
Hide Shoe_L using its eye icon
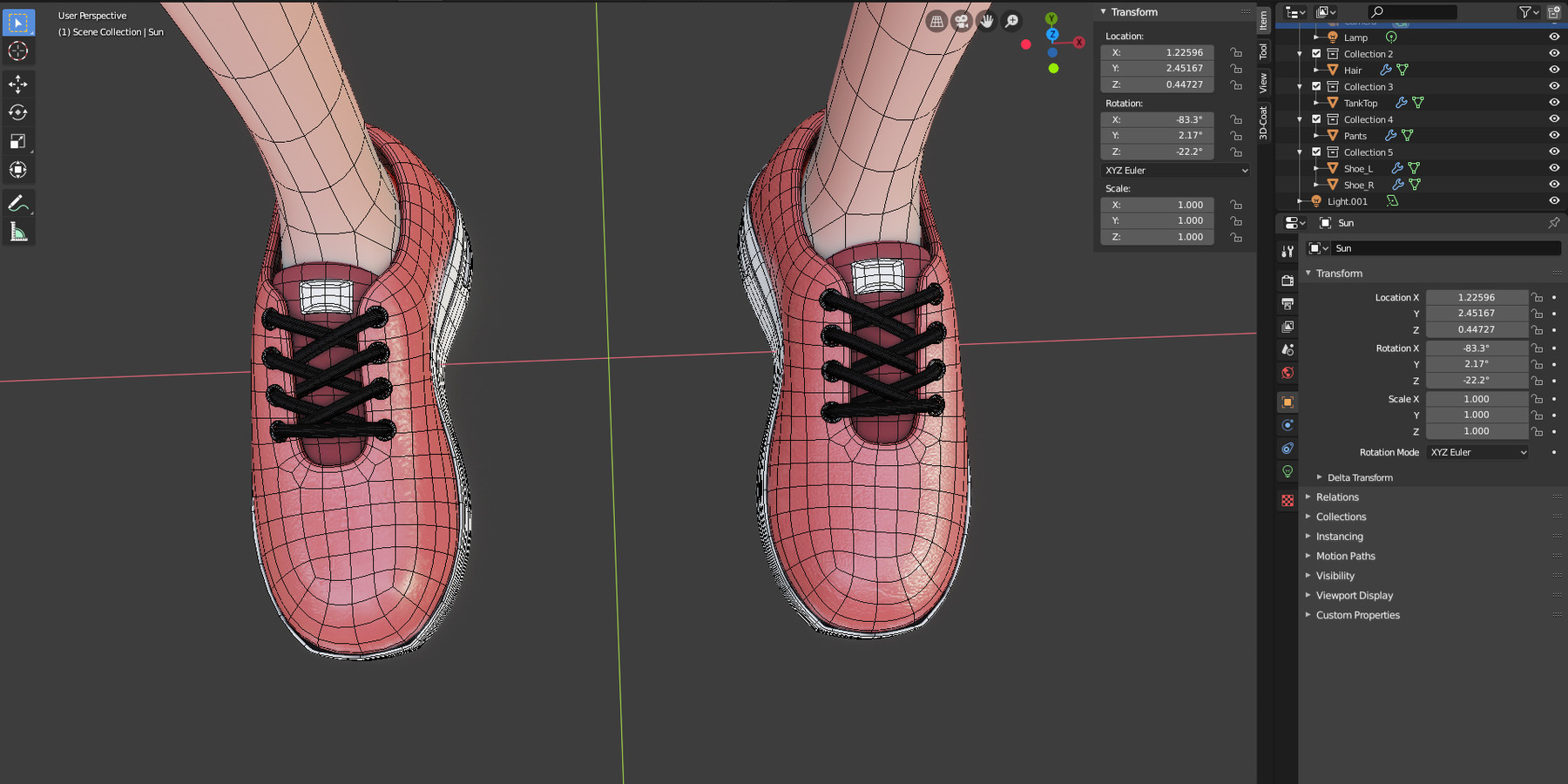click(1554, 168)
